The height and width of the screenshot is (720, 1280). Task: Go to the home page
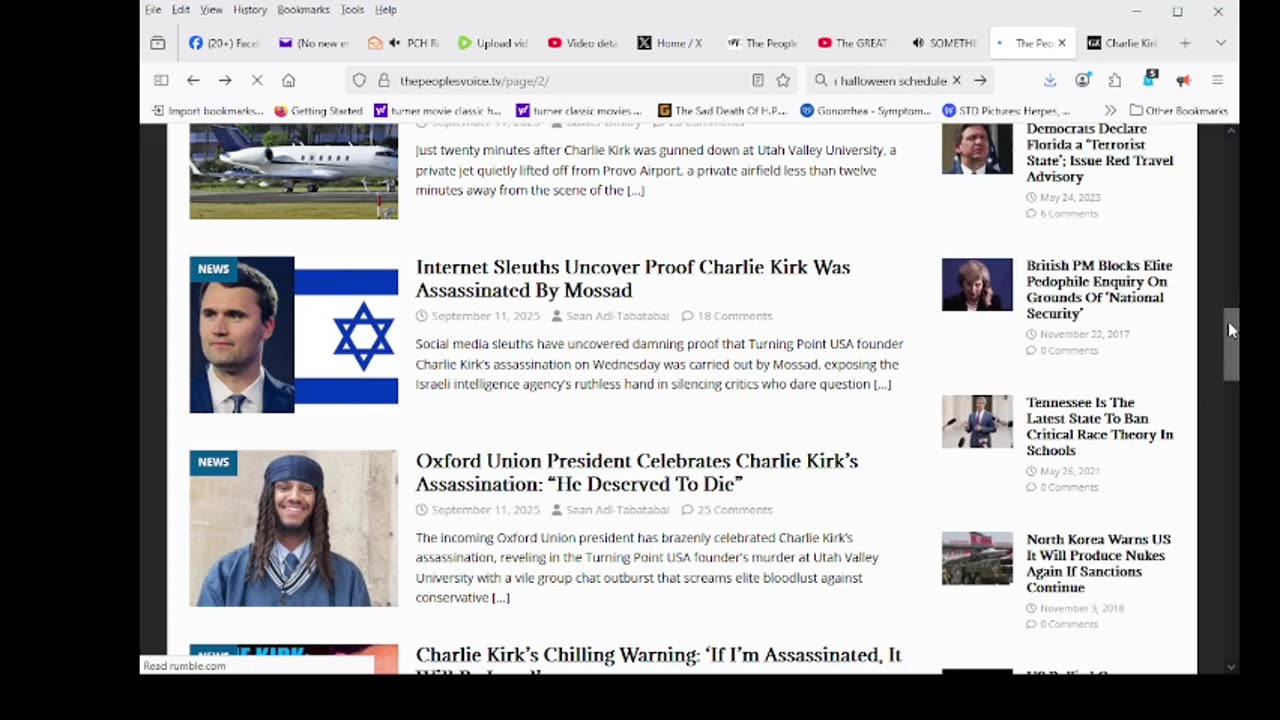coord(289,80)
